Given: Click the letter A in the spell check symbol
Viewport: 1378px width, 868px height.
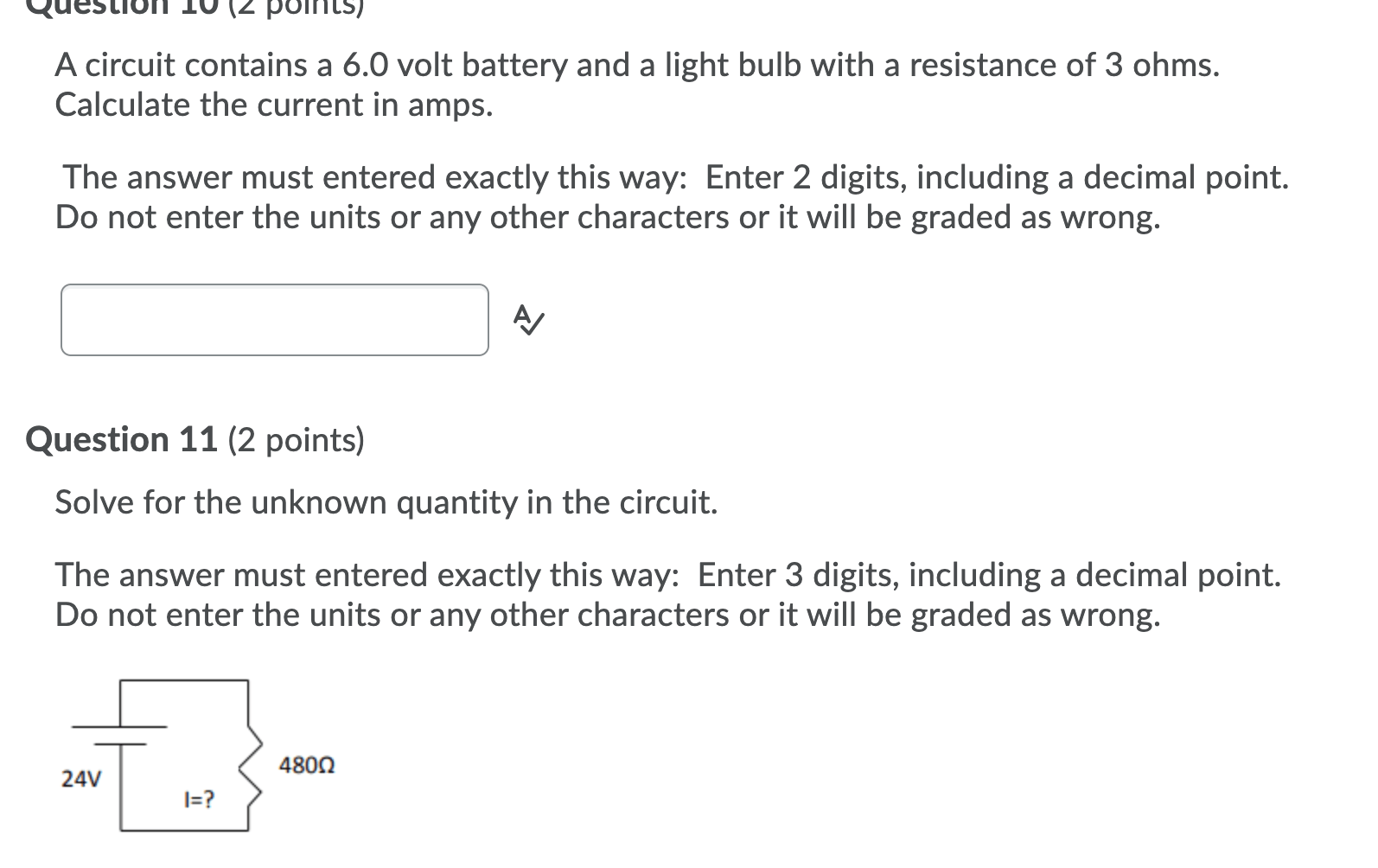Looking at the screenshot, I should tap(523, 311).
